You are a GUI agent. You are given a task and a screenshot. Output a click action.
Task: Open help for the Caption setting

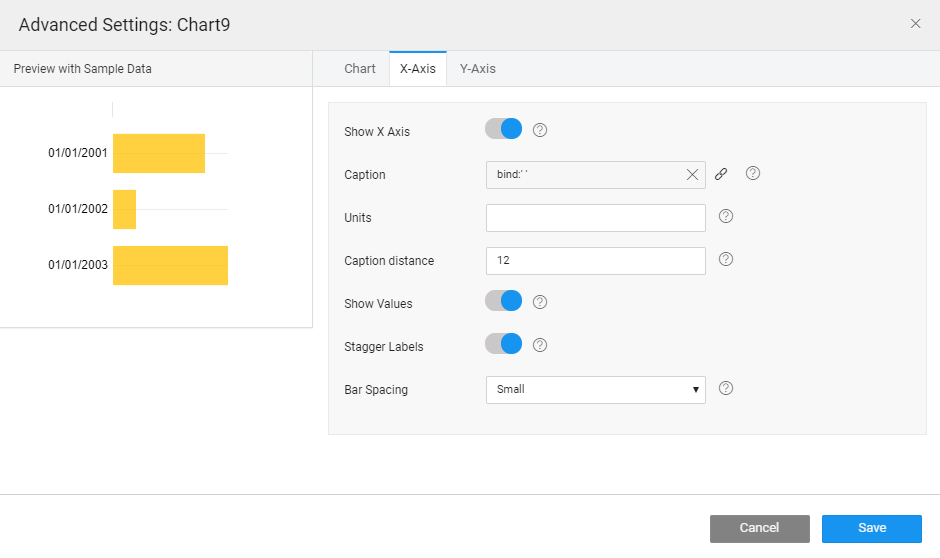point(753,173)
